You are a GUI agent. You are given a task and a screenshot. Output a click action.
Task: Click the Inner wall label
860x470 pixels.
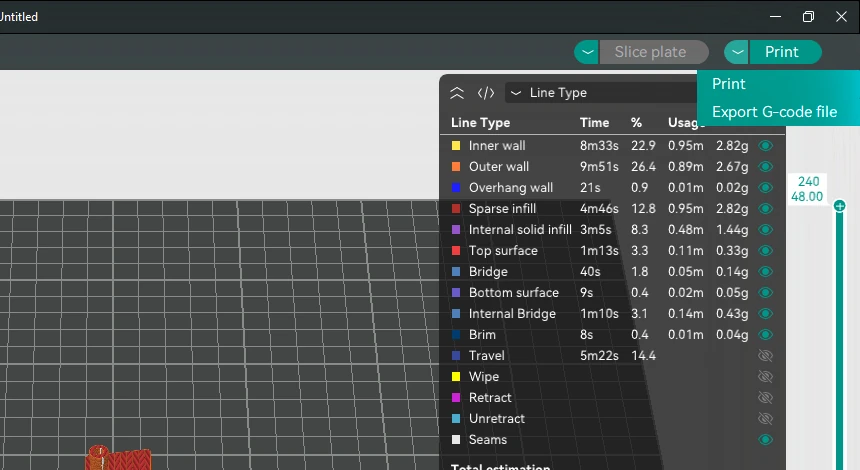pos(497,145)
